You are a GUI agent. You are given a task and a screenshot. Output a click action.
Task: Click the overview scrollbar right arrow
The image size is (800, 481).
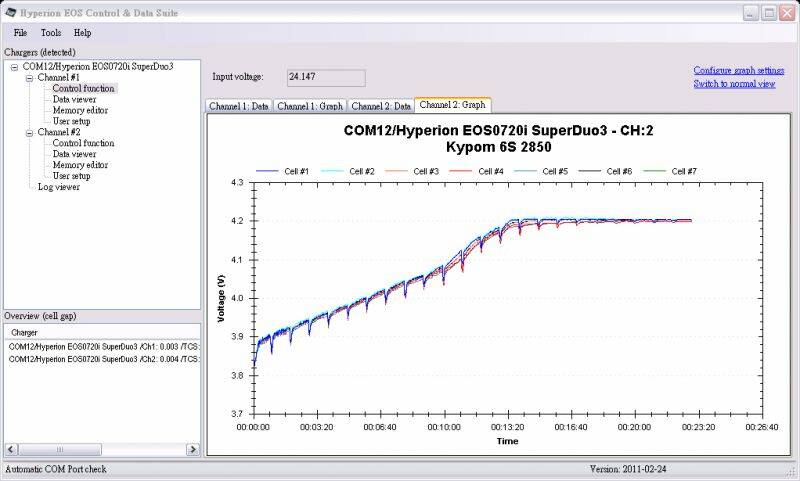click(192, 449)
